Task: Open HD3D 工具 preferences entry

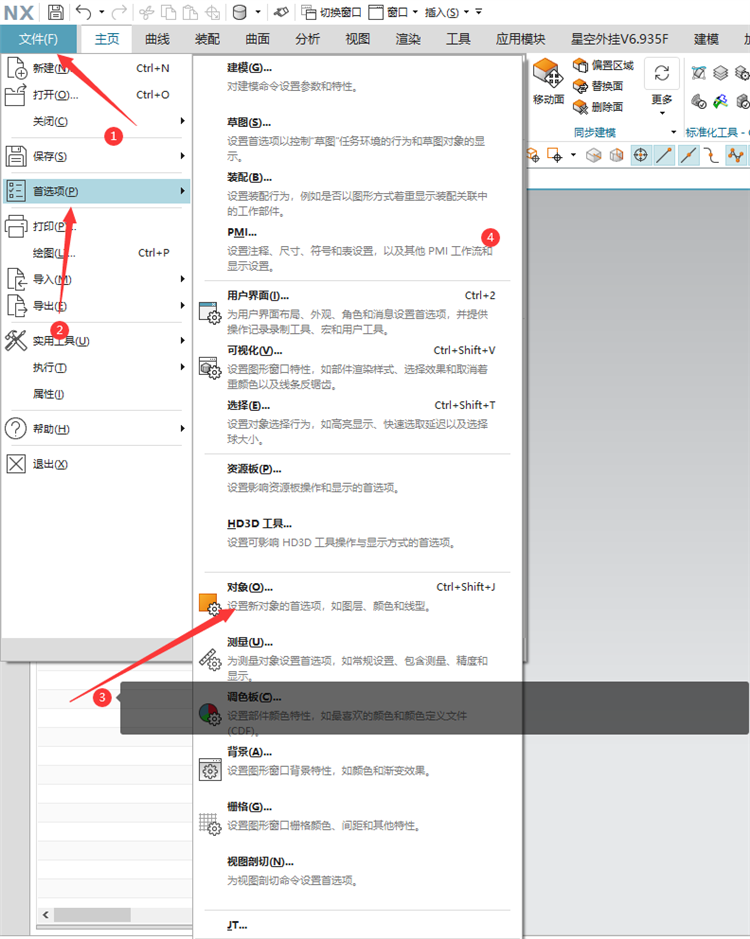Action: (358, 533)
